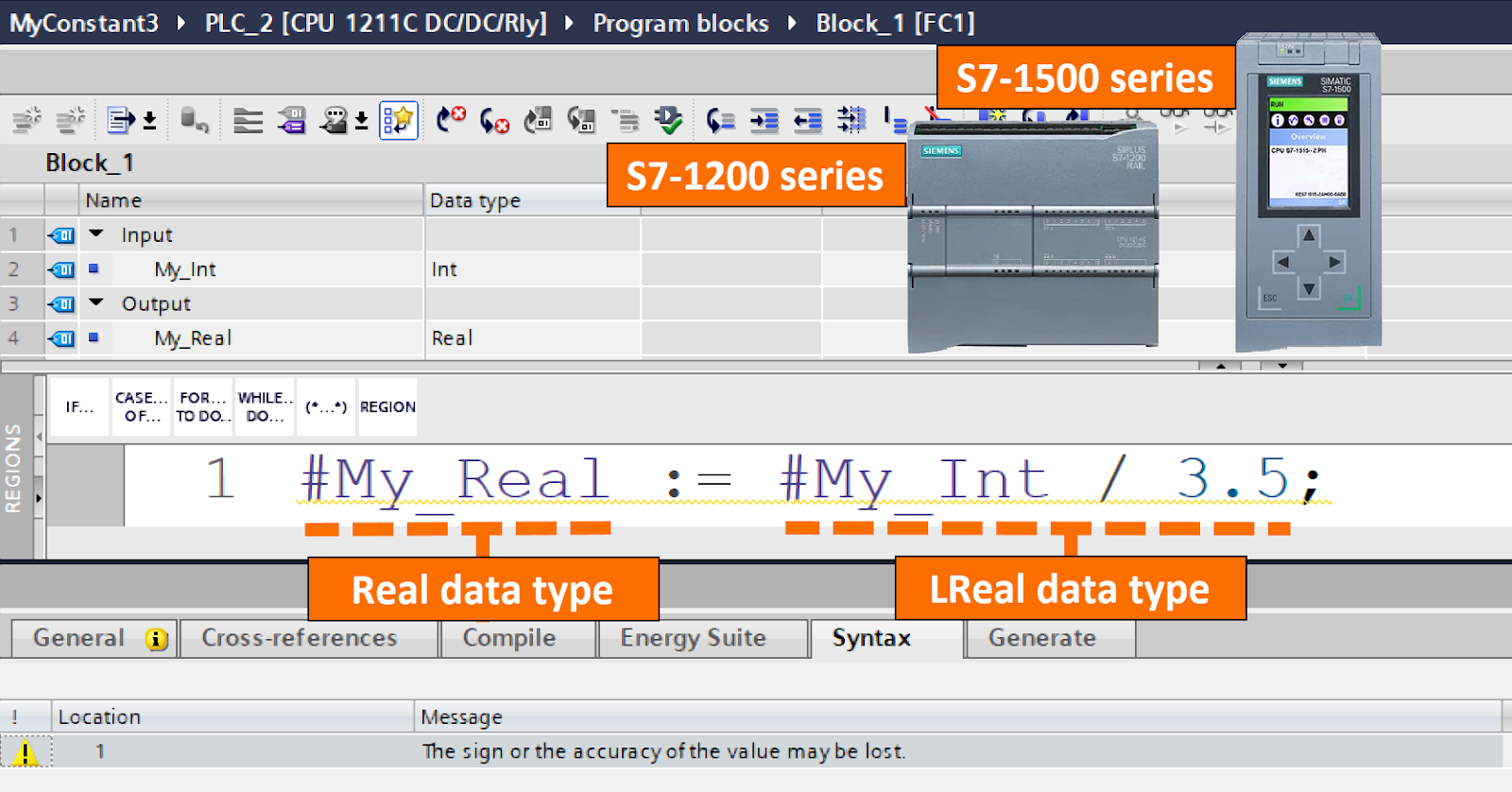
Task: Click the Input section tag icon in row 1
Action: tap(62, 235)
